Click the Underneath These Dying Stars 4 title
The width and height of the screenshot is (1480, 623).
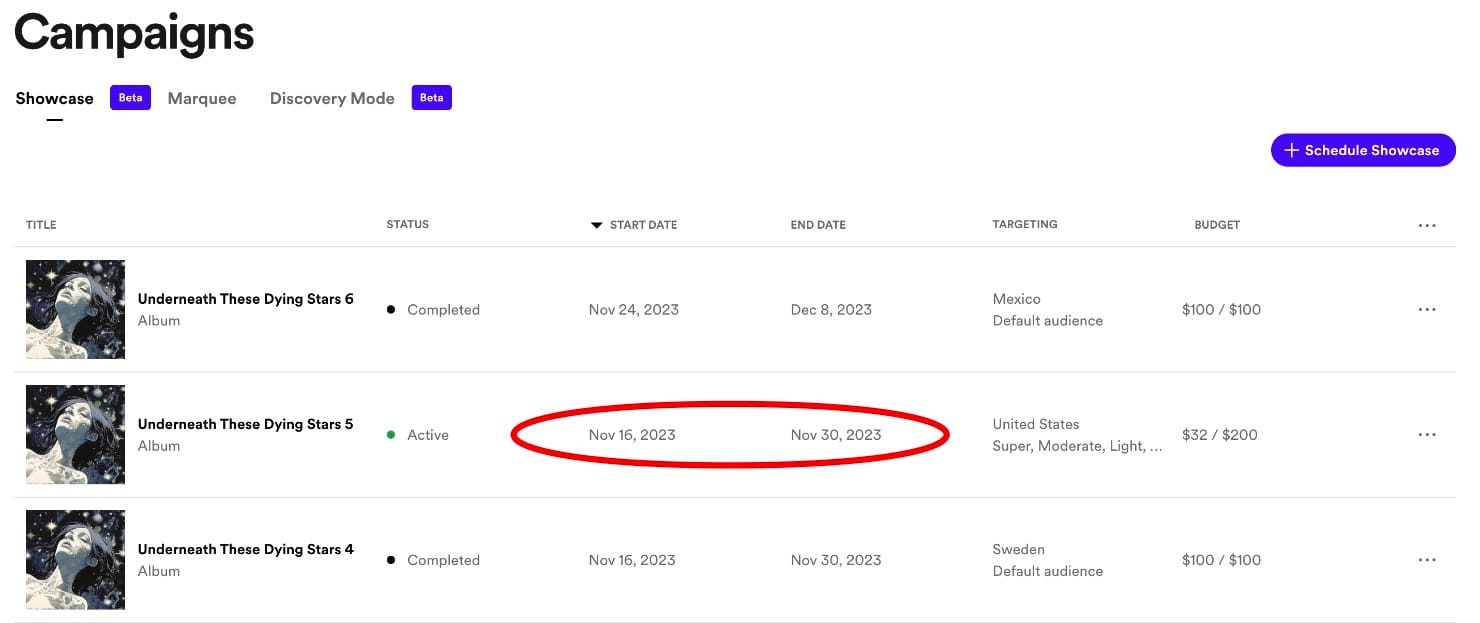pos(245,549)
